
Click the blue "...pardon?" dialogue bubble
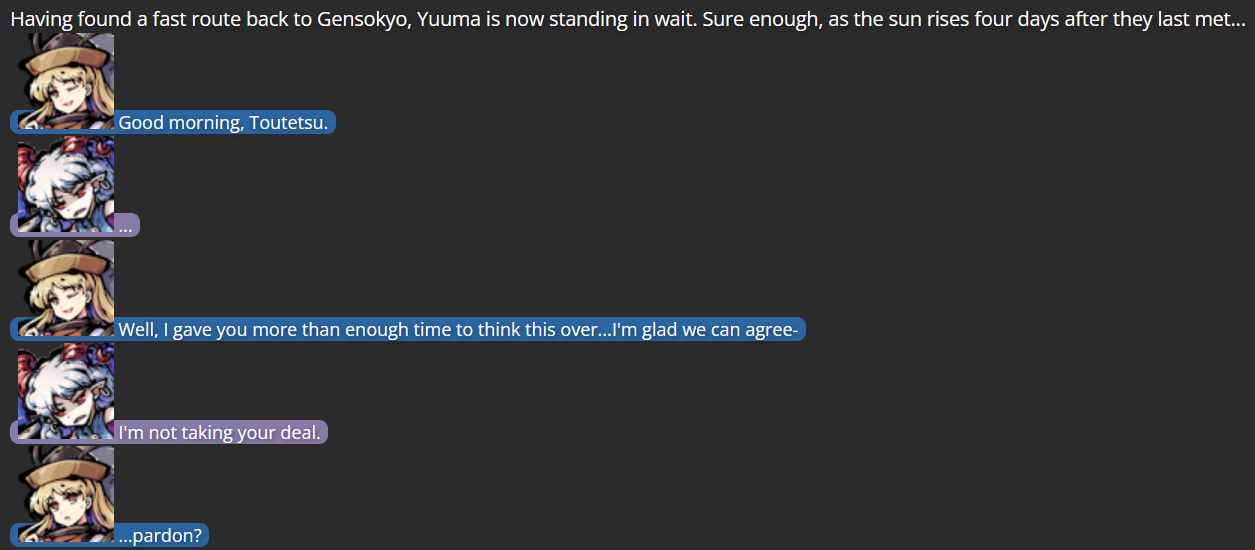[160, 536]
